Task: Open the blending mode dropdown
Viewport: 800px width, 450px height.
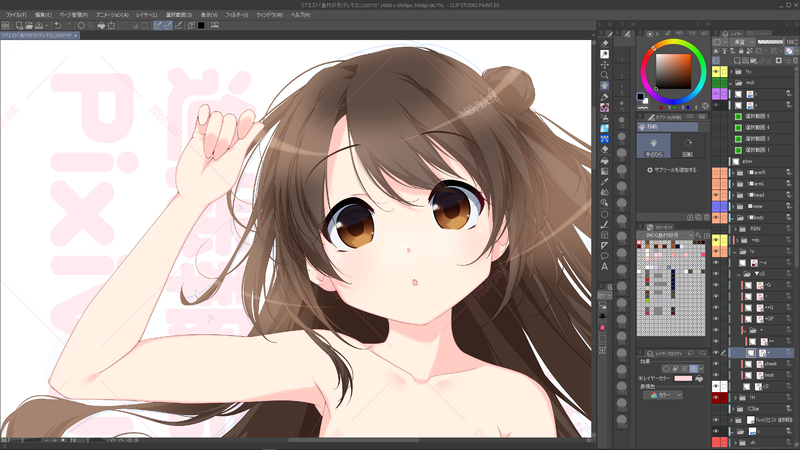Action: click(742, 42)
